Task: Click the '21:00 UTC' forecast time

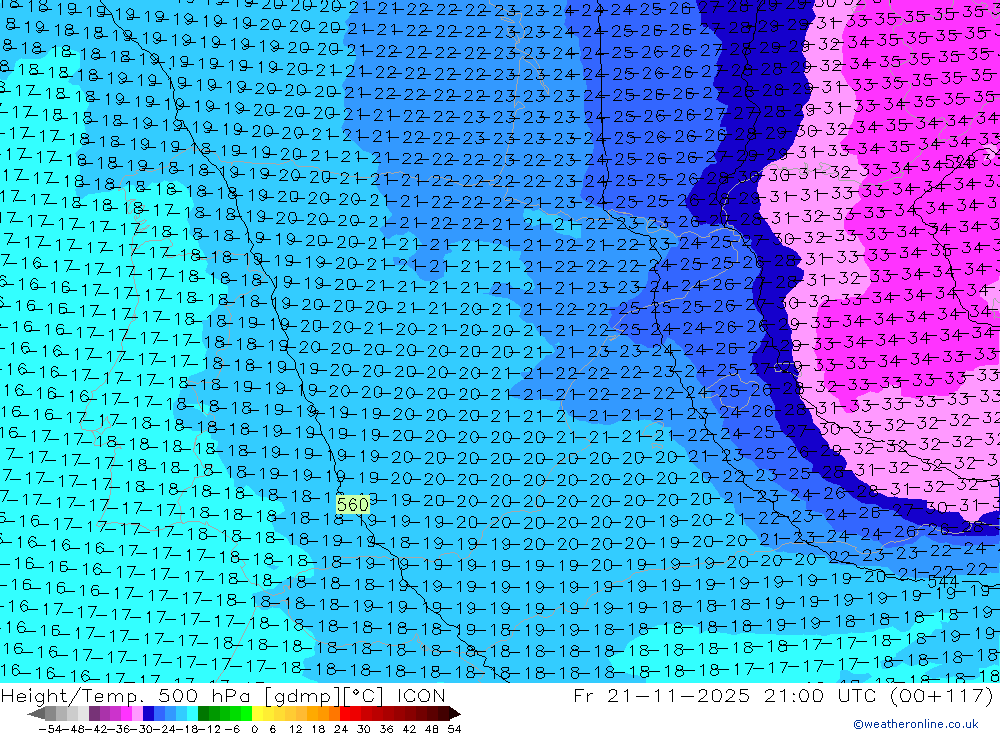Action: 822,695
